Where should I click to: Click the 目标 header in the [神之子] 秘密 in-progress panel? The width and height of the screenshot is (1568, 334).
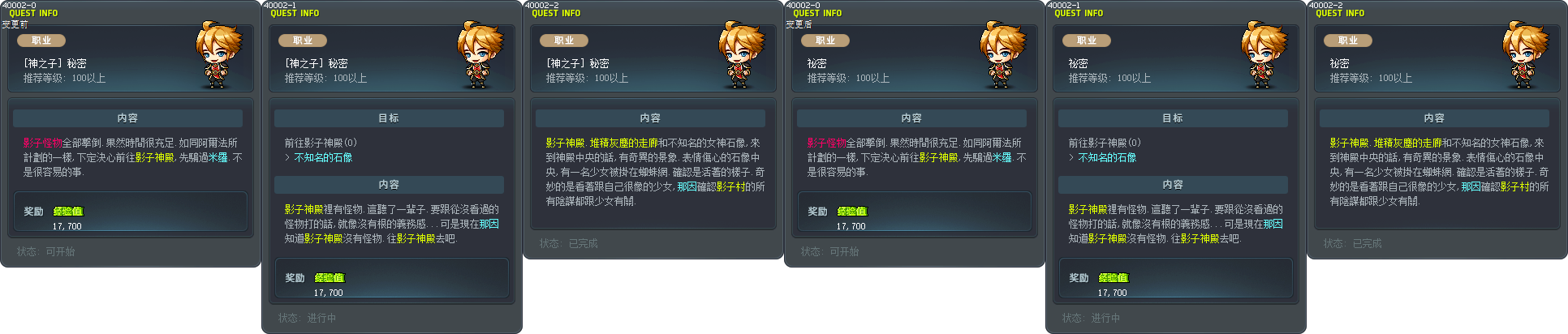click(389, 118)
